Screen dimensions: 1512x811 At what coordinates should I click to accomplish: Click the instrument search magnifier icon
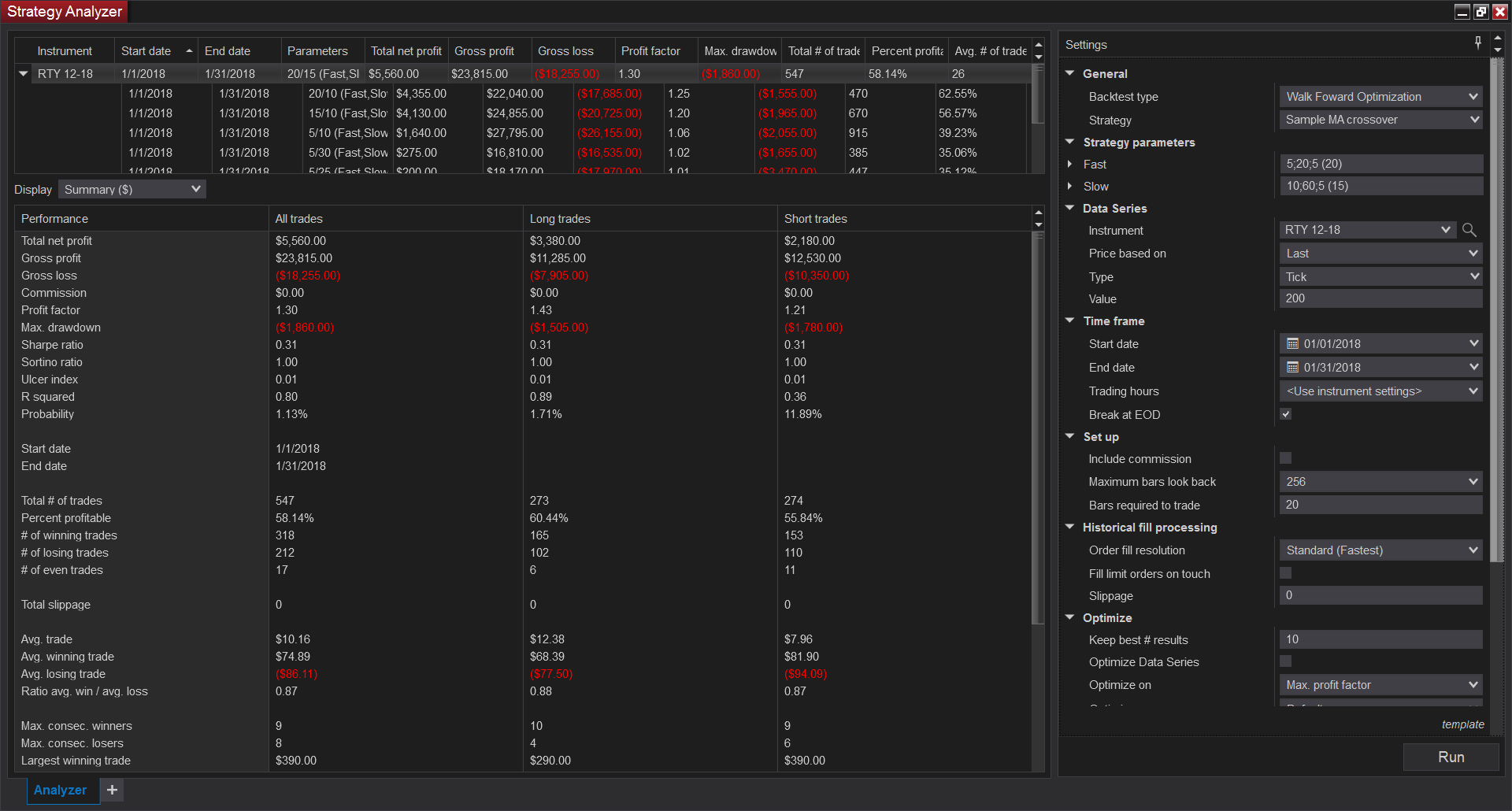tap(1469, 230)
